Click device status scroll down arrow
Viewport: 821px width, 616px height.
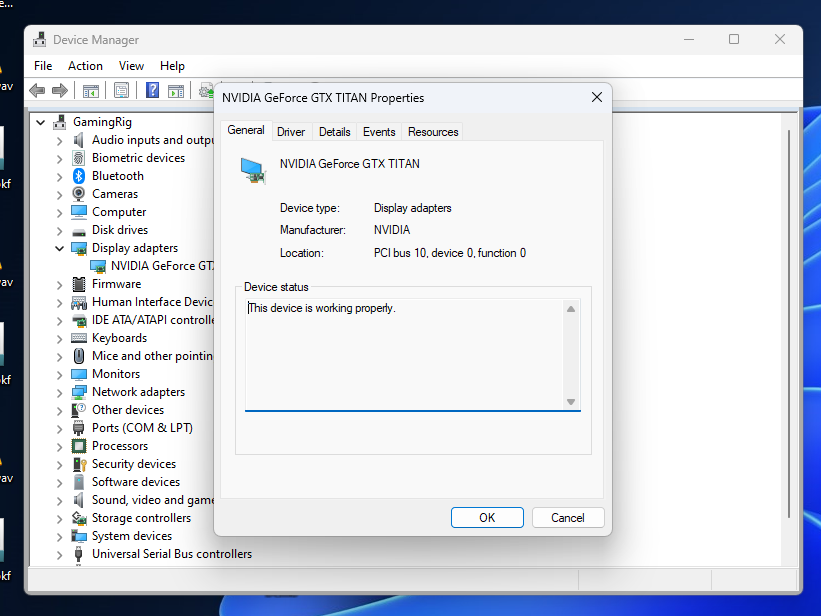[x=571, y=402]
